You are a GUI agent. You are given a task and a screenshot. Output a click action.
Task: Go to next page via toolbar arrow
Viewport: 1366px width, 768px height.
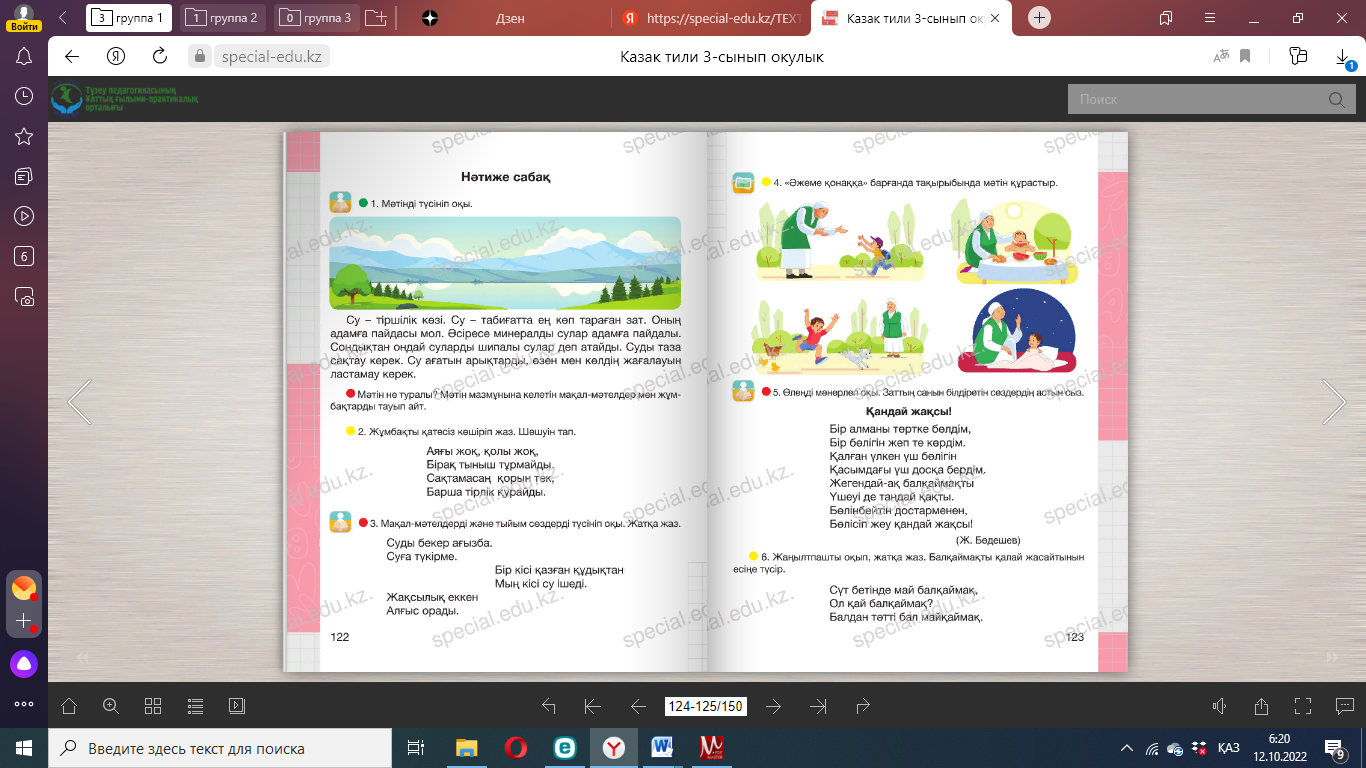point(773,706)
